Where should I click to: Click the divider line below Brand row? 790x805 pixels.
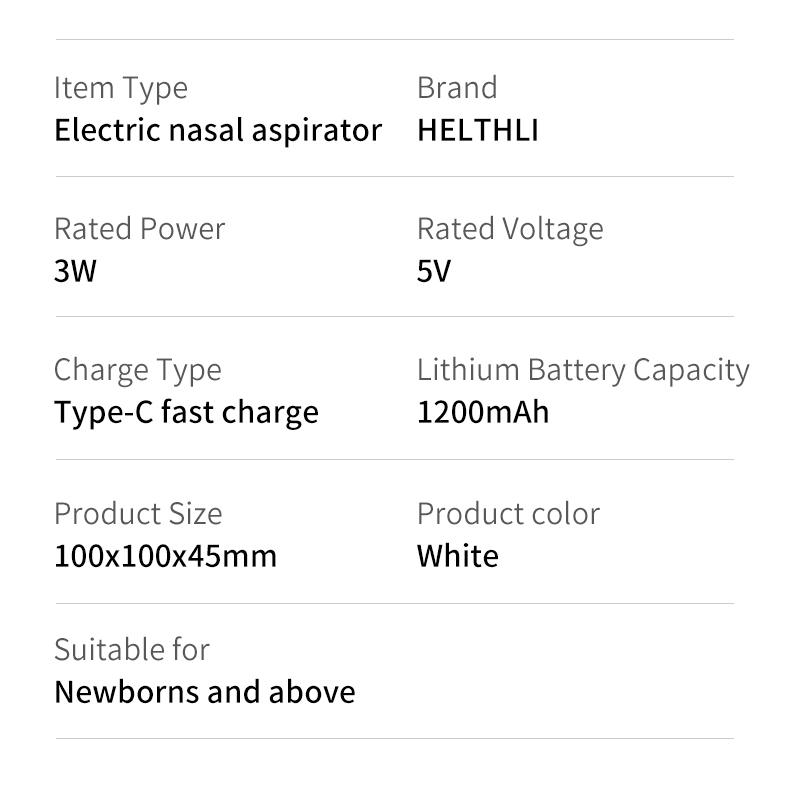coord(395,176)
